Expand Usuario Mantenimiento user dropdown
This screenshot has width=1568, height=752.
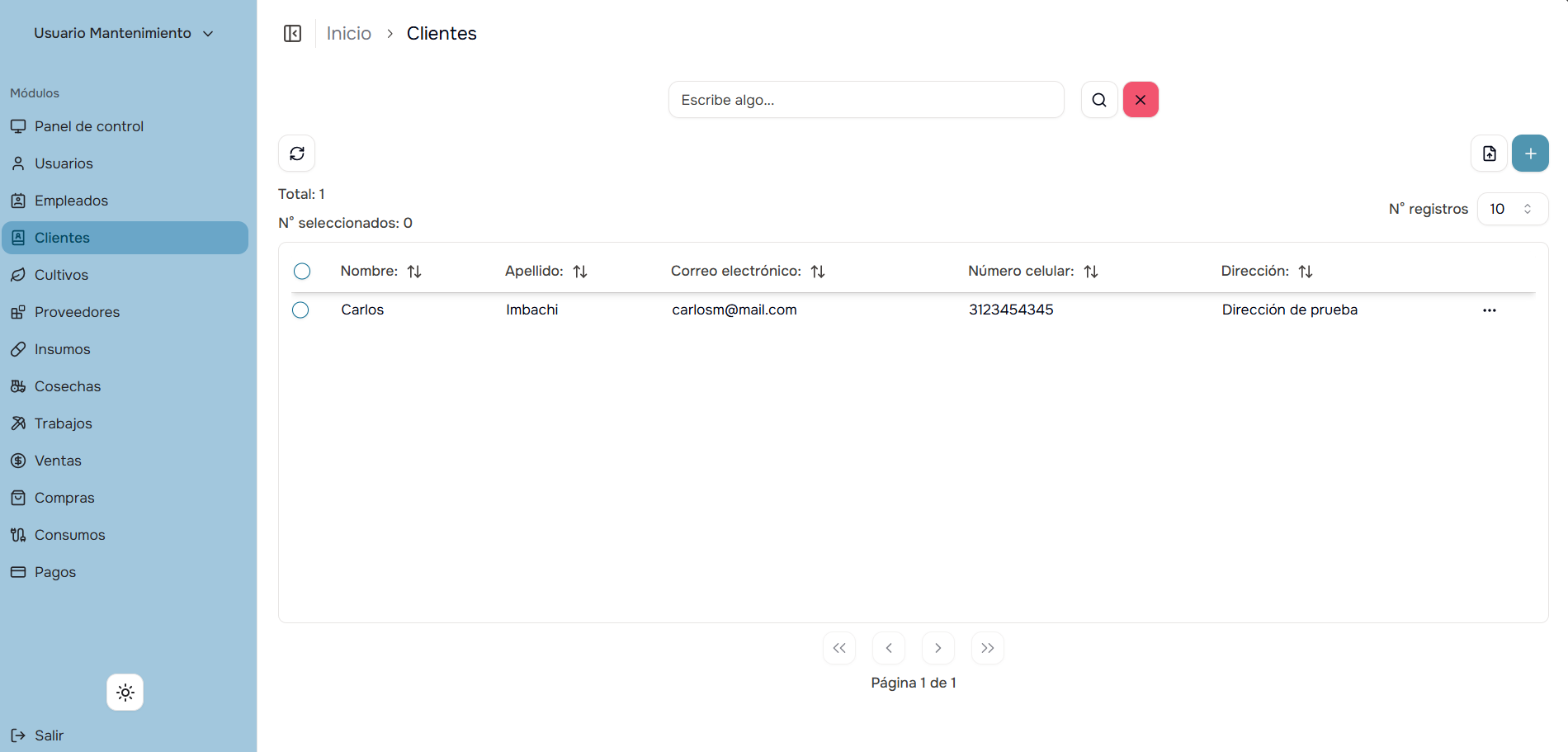point(124,33)
